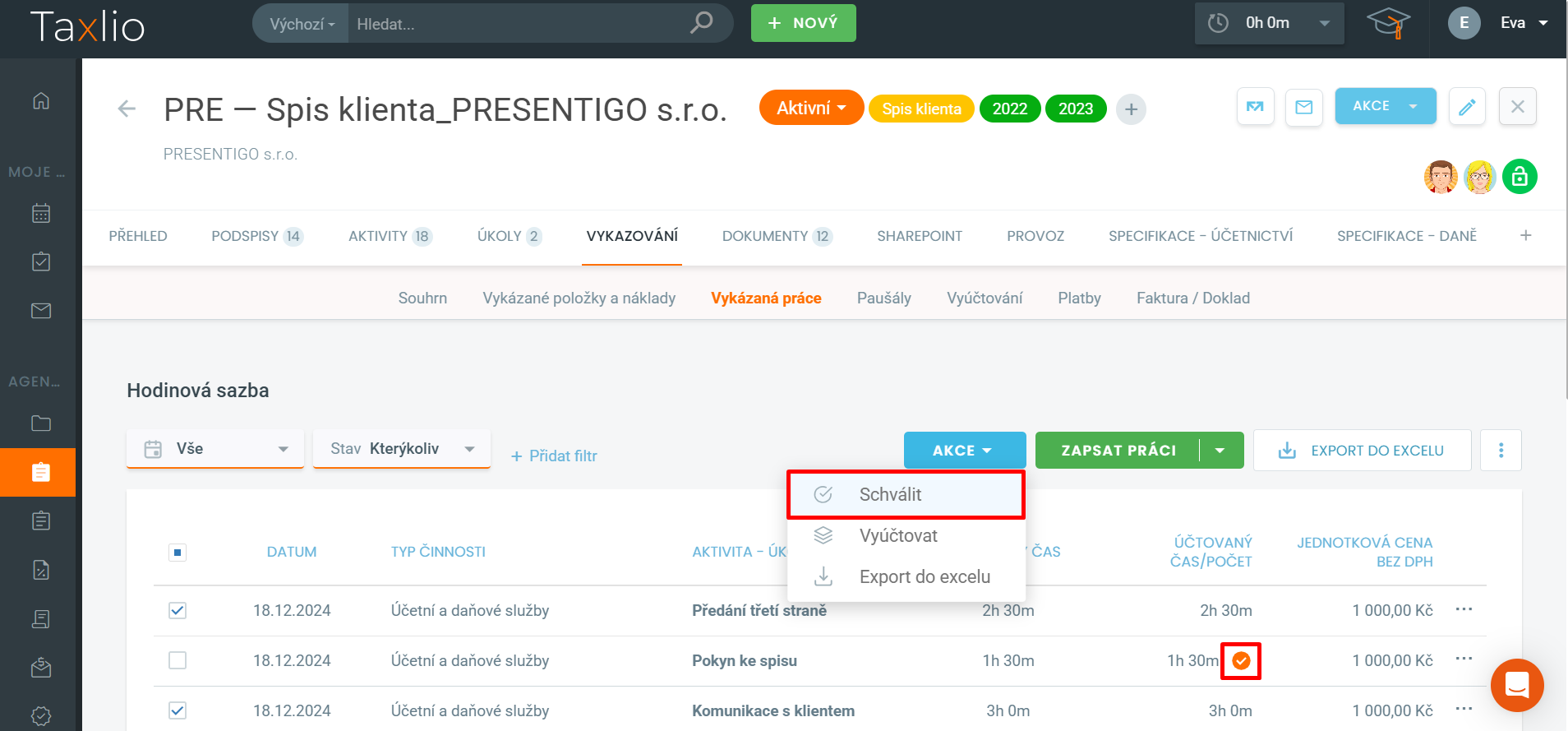
Task: Click the blue mail-forward icon button
Action: [x=1255, y=107]
